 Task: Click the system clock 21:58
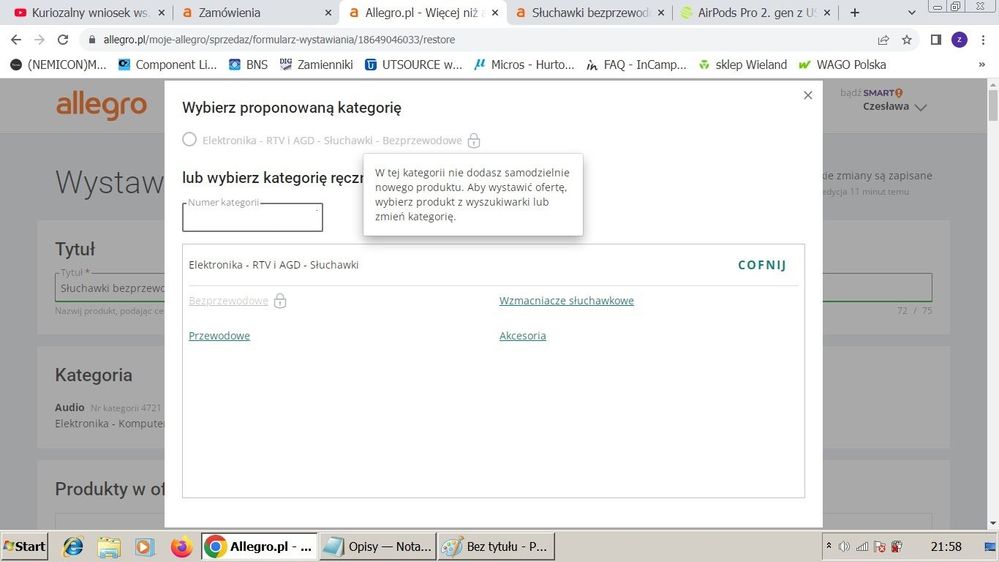(946, 547)
